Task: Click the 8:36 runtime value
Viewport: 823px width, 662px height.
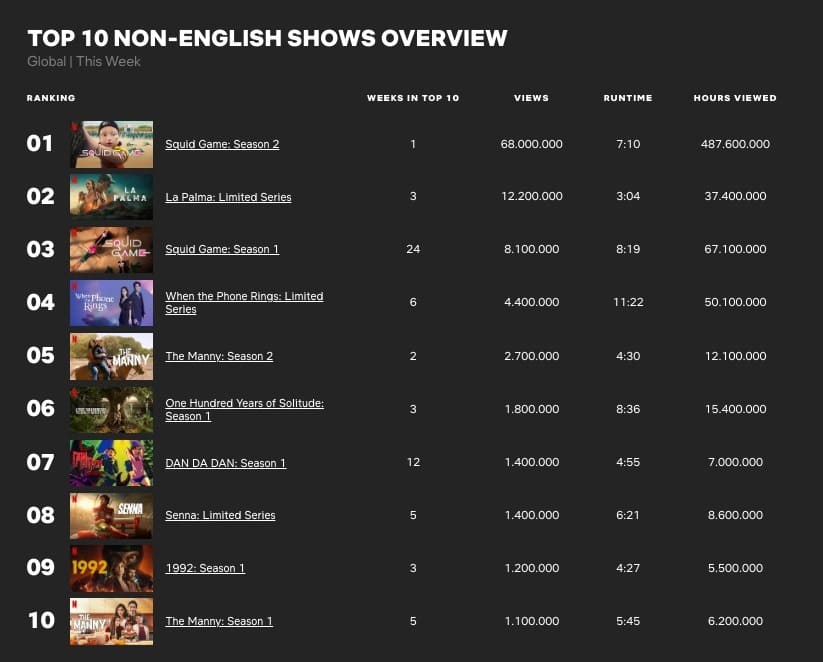Action: point(628,409)
